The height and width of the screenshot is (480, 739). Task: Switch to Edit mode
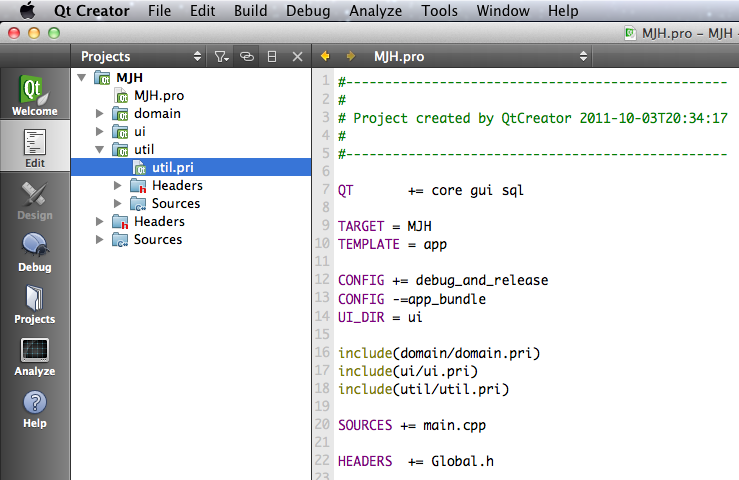coord(34,147)
